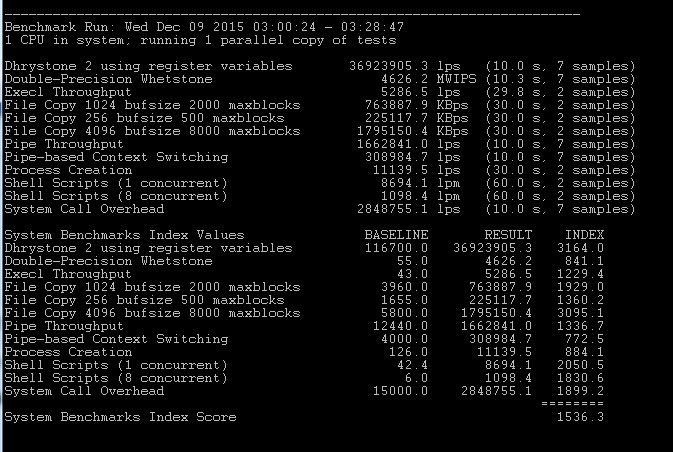
Task: Click Execl Throughput value '5286.5 lps'
Action: tap(421, 92)
